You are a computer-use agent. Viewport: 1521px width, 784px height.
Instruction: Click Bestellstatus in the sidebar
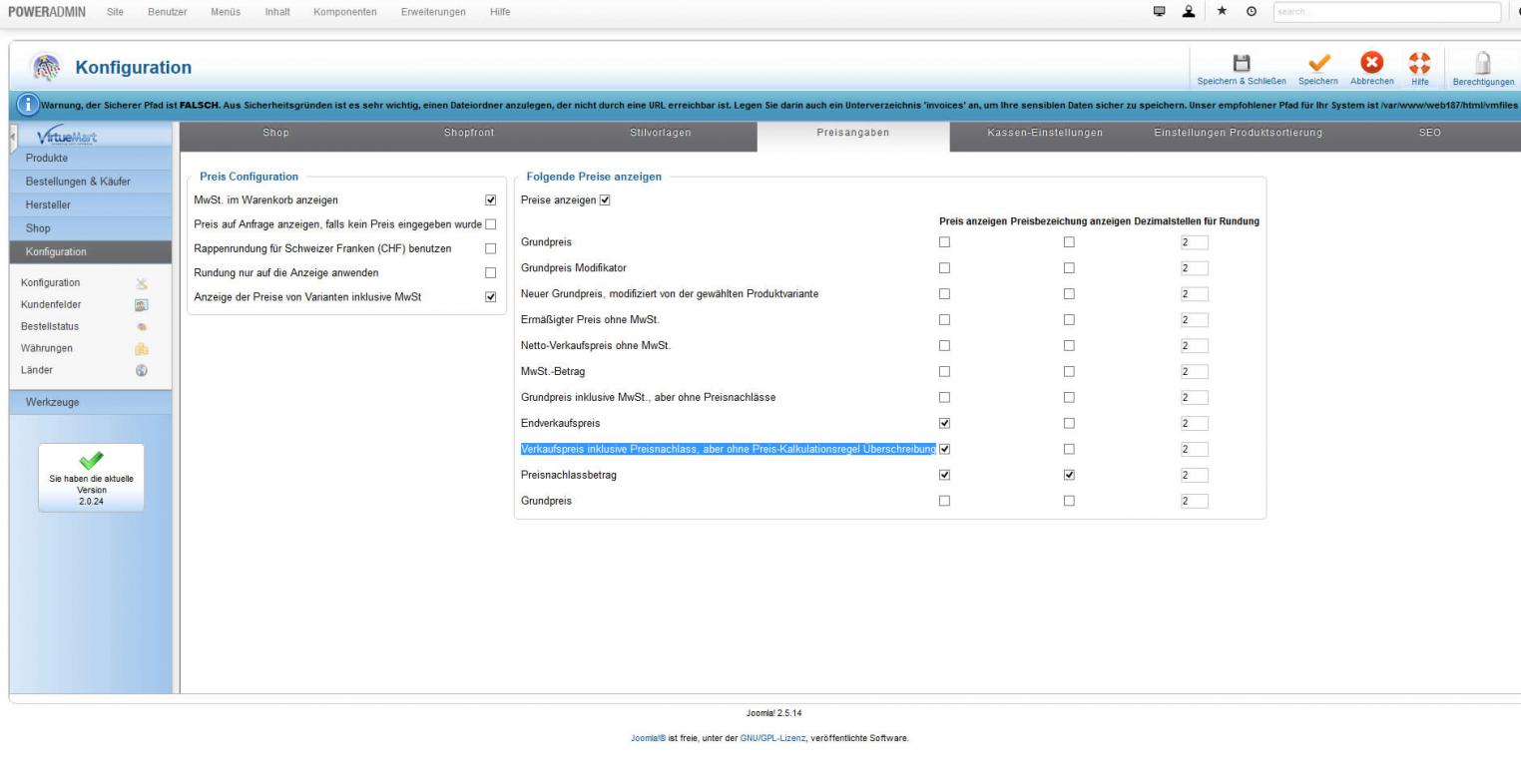tap(50, 326)
